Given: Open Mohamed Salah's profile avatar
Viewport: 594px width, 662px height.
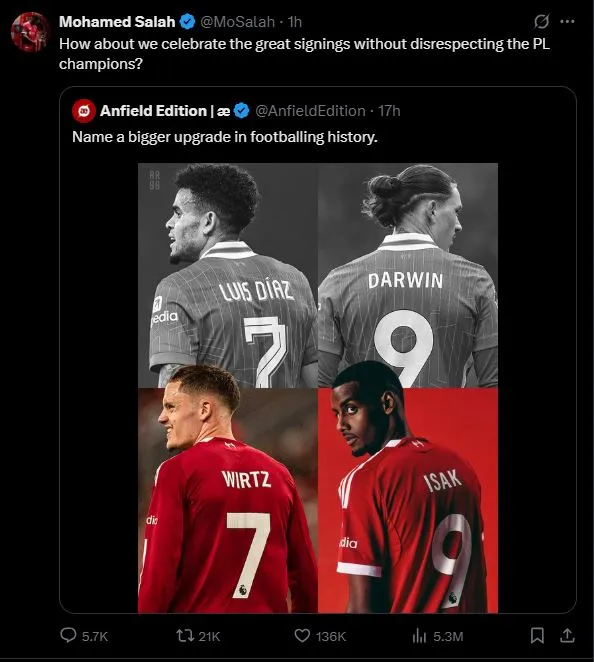Looking at the screenshot, I should [x=30, y=32].
